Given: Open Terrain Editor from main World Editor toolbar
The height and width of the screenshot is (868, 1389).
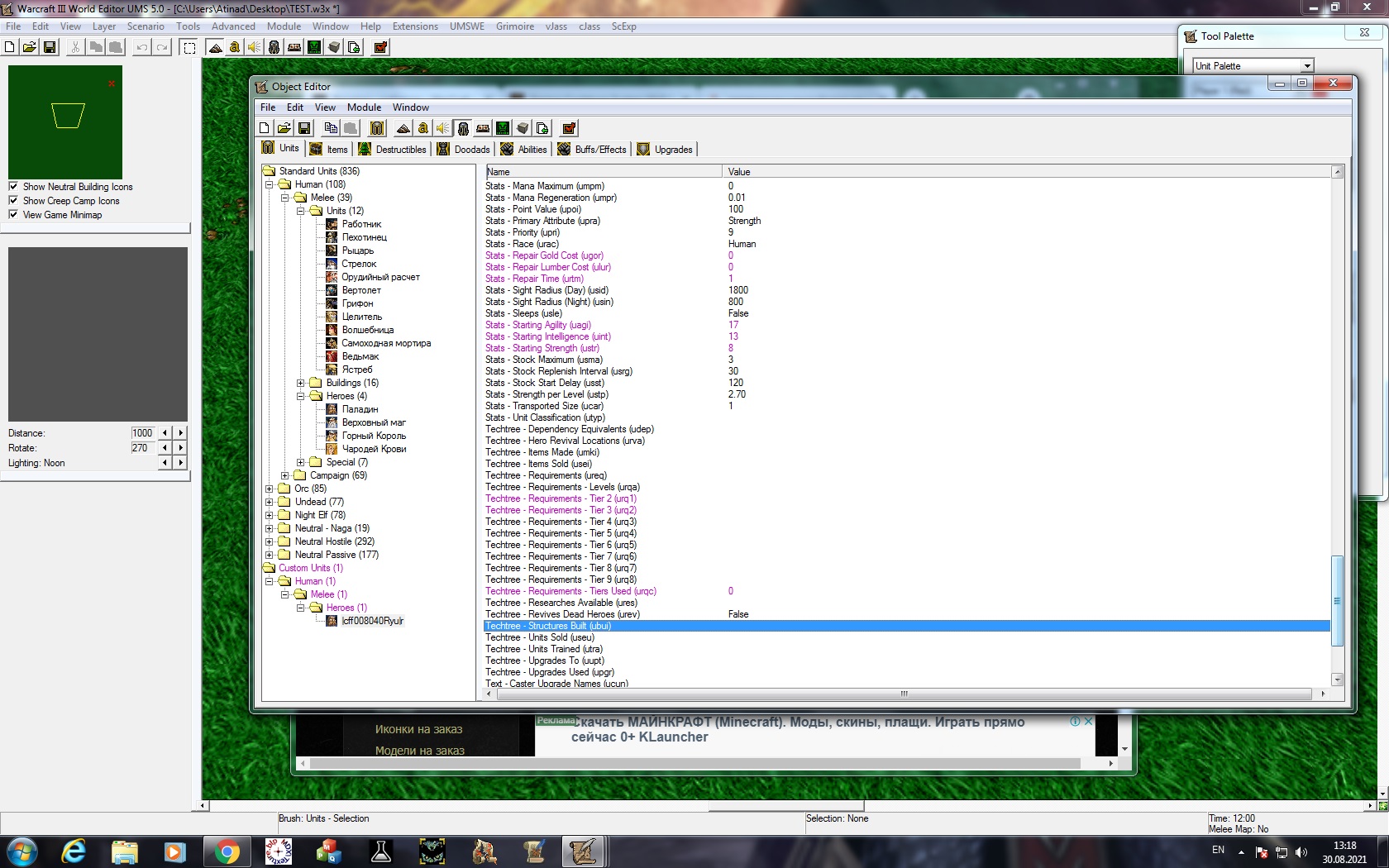Looking at the screenshot, I should [x=215, y=47].
